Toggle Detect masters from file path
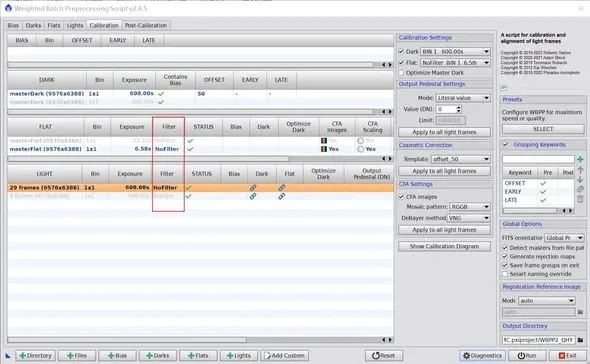This screenshot has height=364, width=590. pyautogui.click(x=505, y=248)
